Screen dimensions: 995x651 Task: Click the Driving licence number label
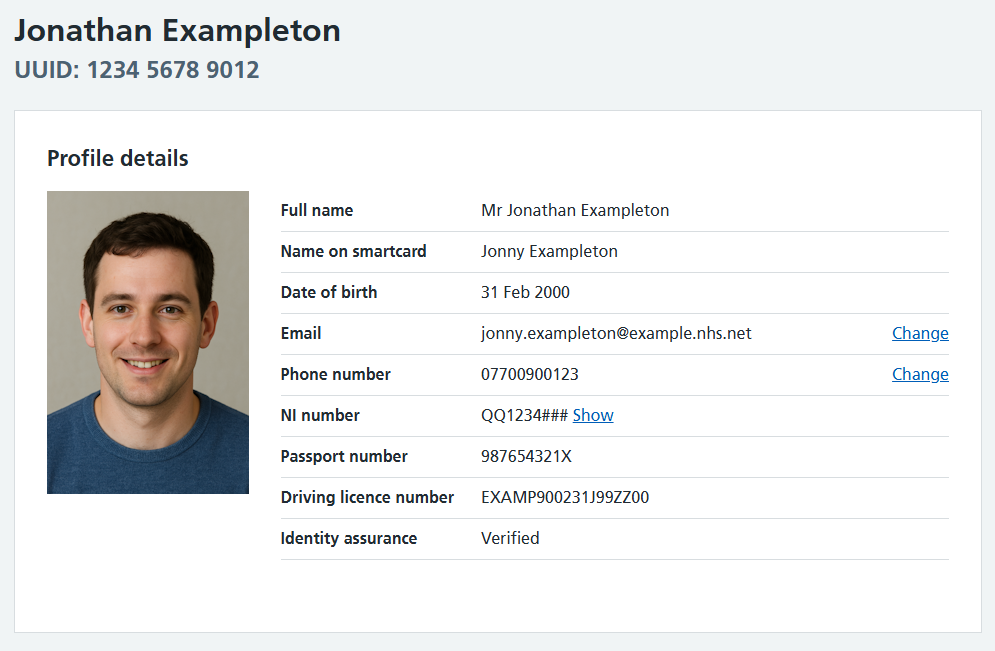(x=367, y=497)
